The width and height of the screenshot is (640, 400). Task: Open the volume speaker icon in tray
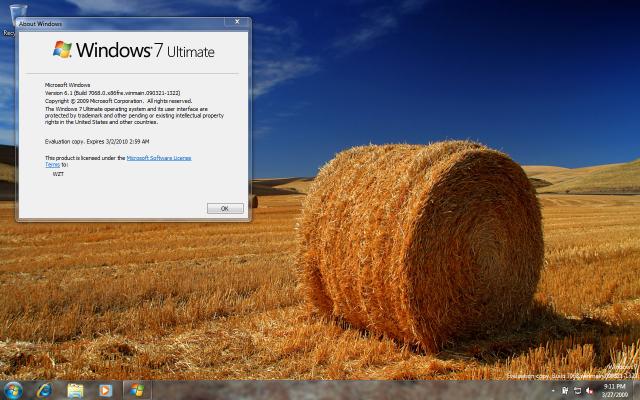point(591,390)
